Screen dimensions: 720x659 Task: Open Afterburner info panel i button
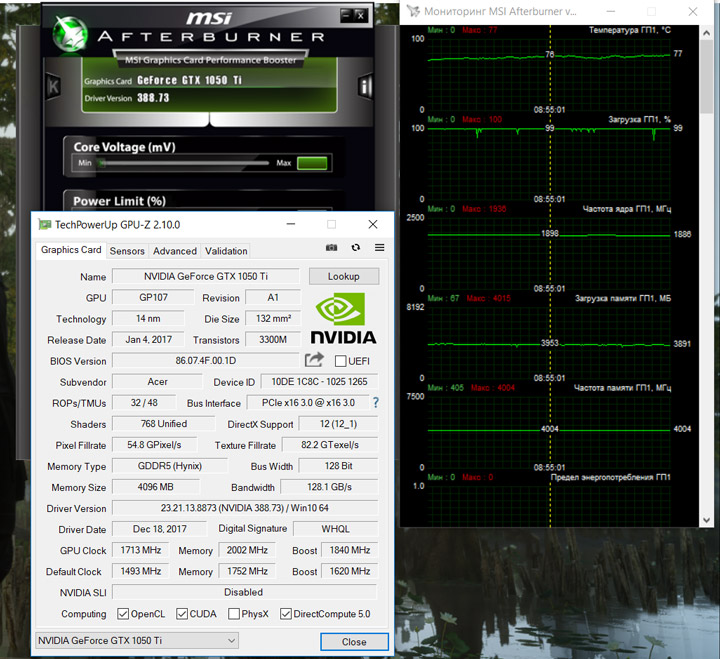[x=366, y=86]
